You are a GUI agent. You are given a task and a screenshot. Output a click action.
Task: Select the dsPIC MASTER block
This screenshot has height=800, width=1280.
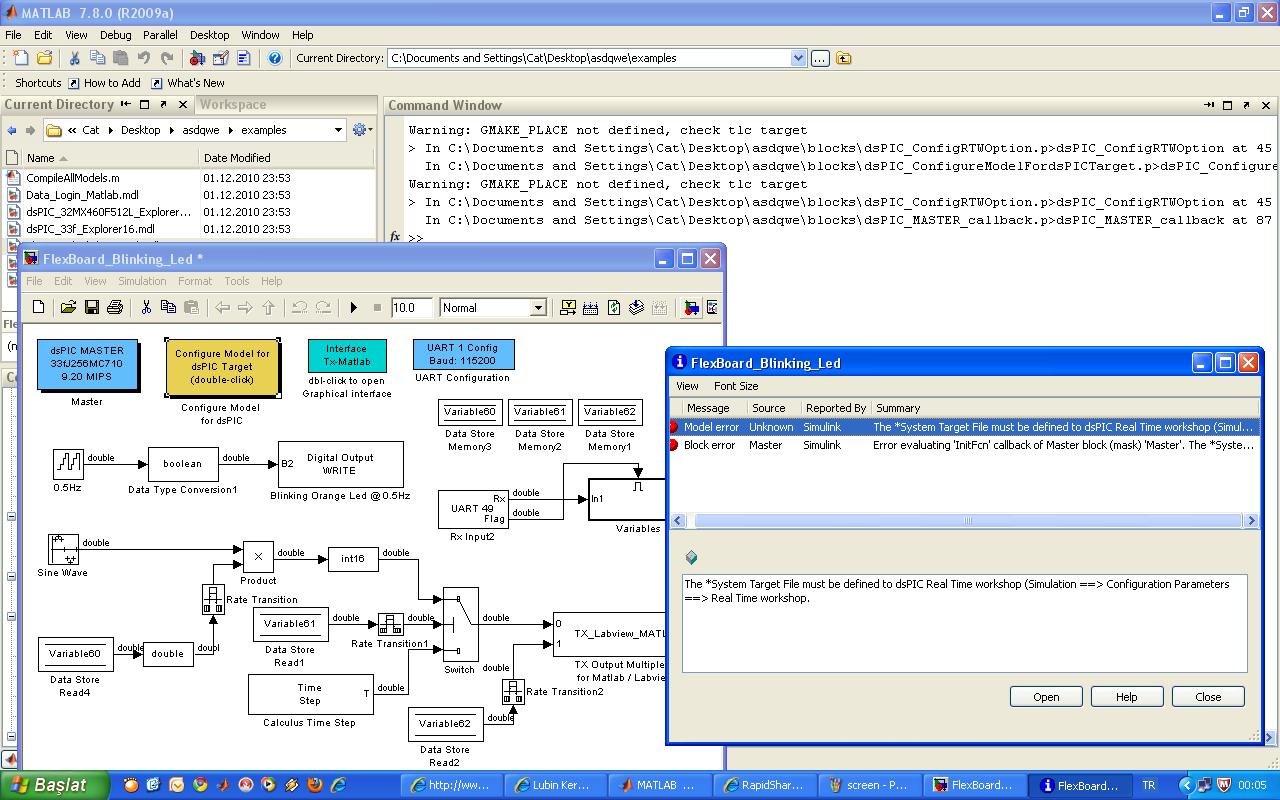86,365
